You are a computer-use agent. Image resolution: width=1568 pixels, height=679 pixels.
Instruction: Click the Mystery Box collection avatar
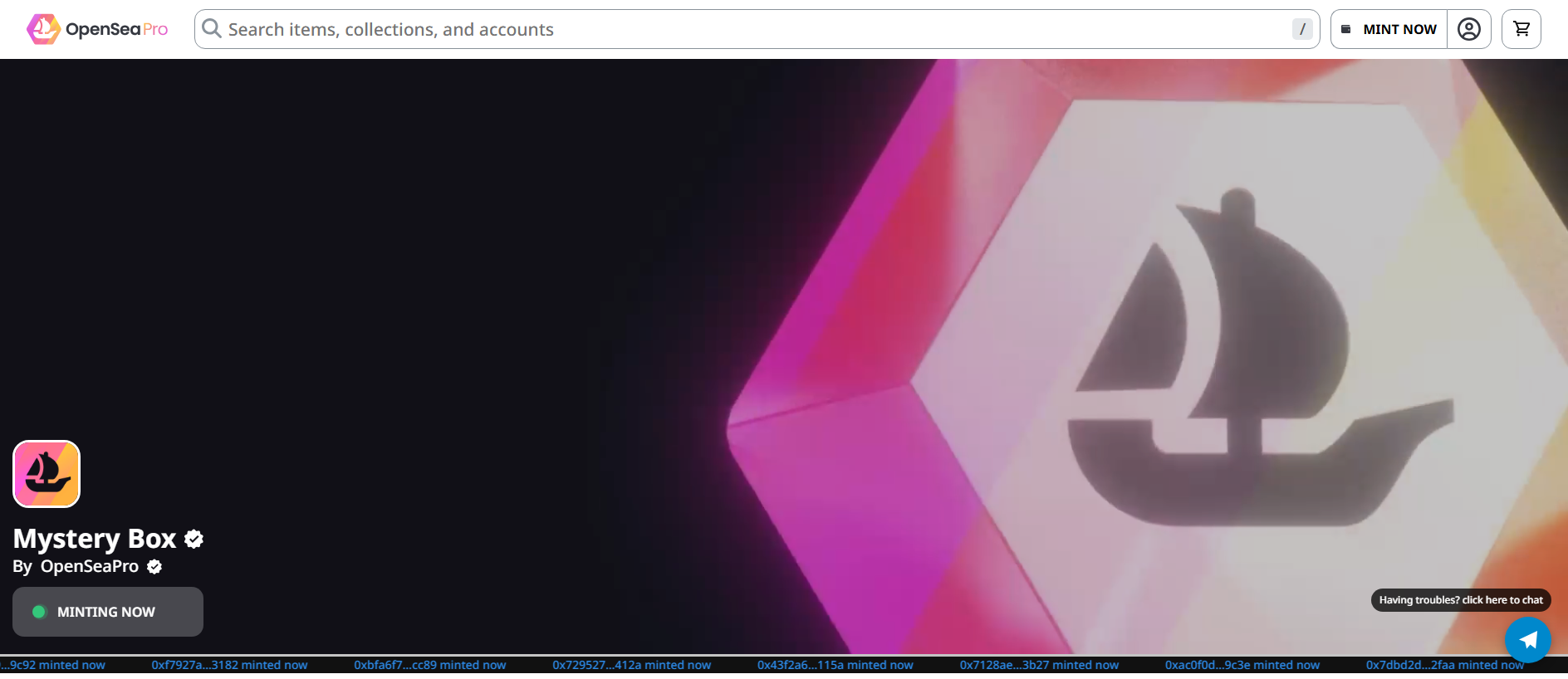(x=47, y=474)
